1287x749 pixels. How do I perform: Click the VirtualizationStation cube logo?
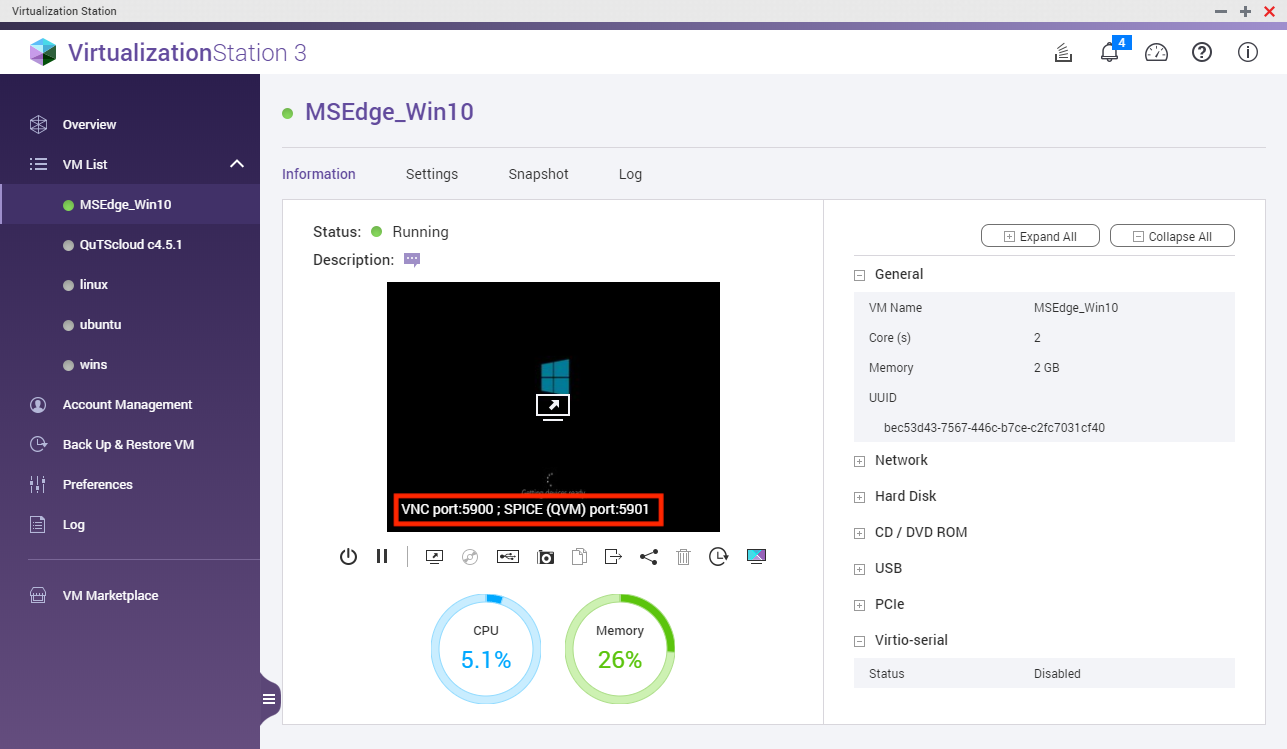tap(43, 52)
